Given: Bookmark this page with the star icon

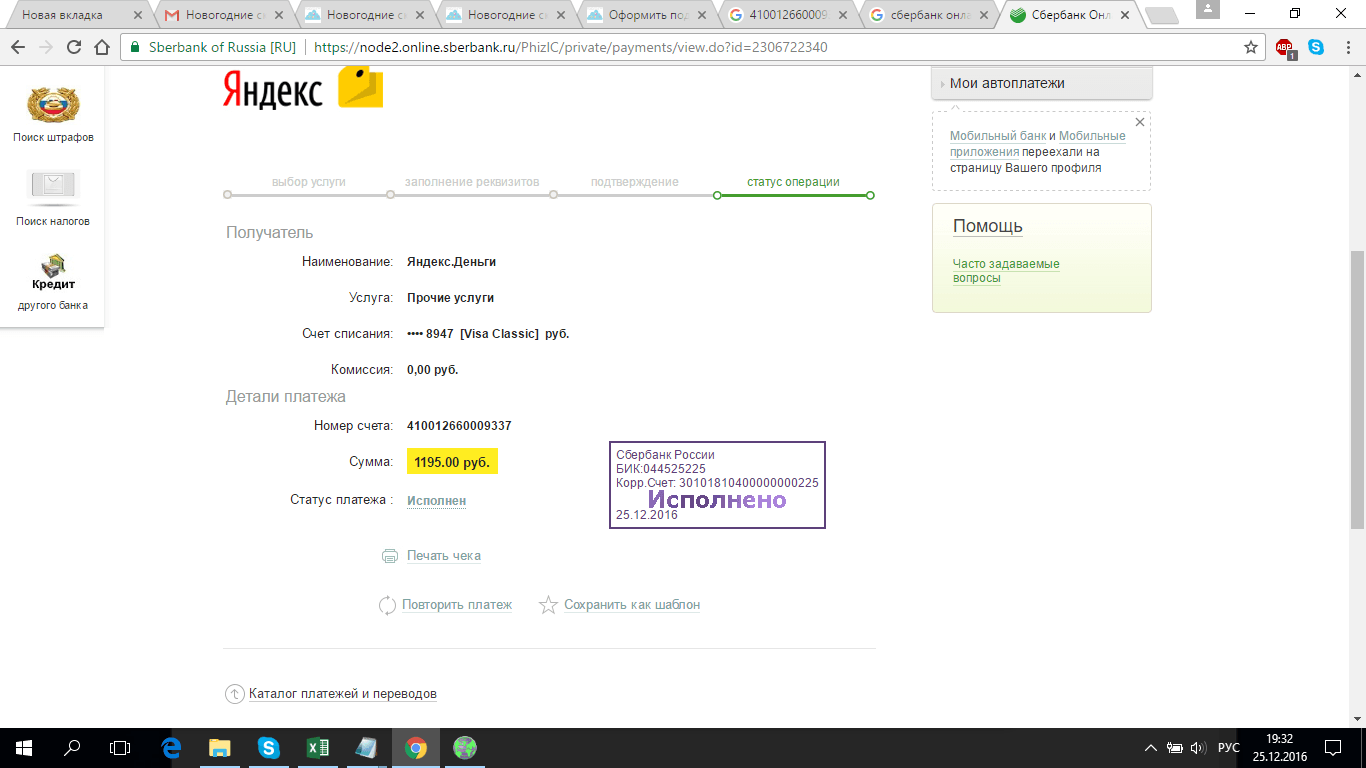Looking at the screenshot, I should coord(1250,47).
